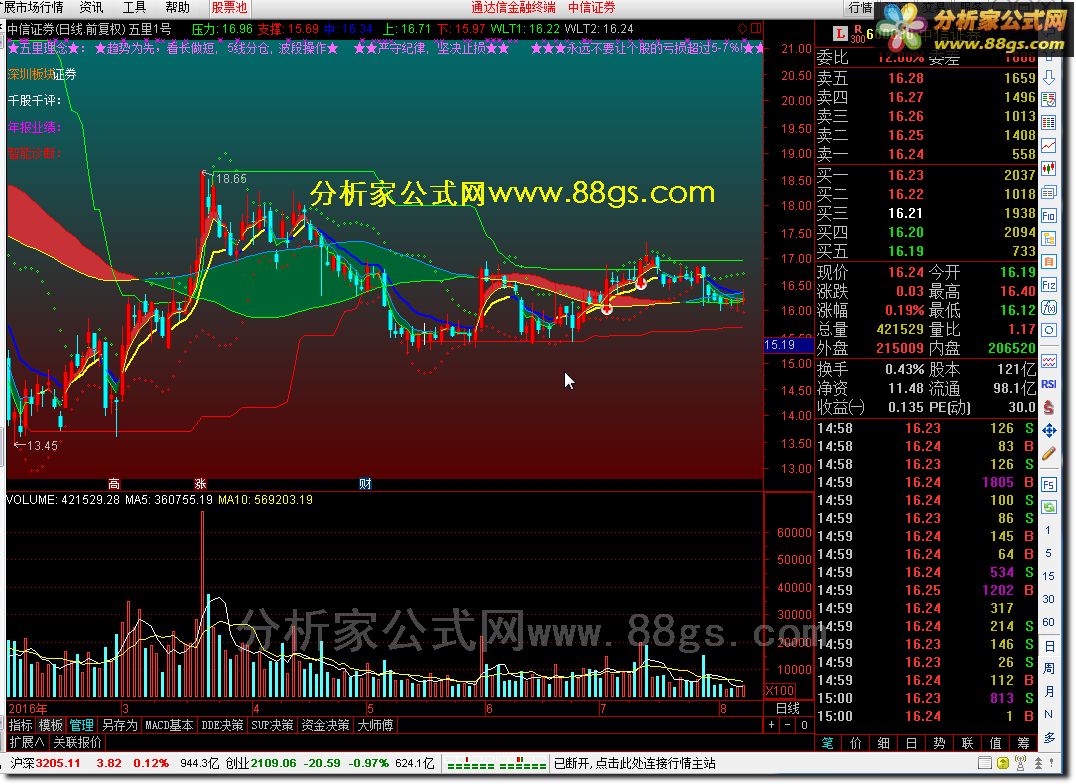Open the 多 multi-period button
Screen dimensions: 1076x784
click(1049, 737)
